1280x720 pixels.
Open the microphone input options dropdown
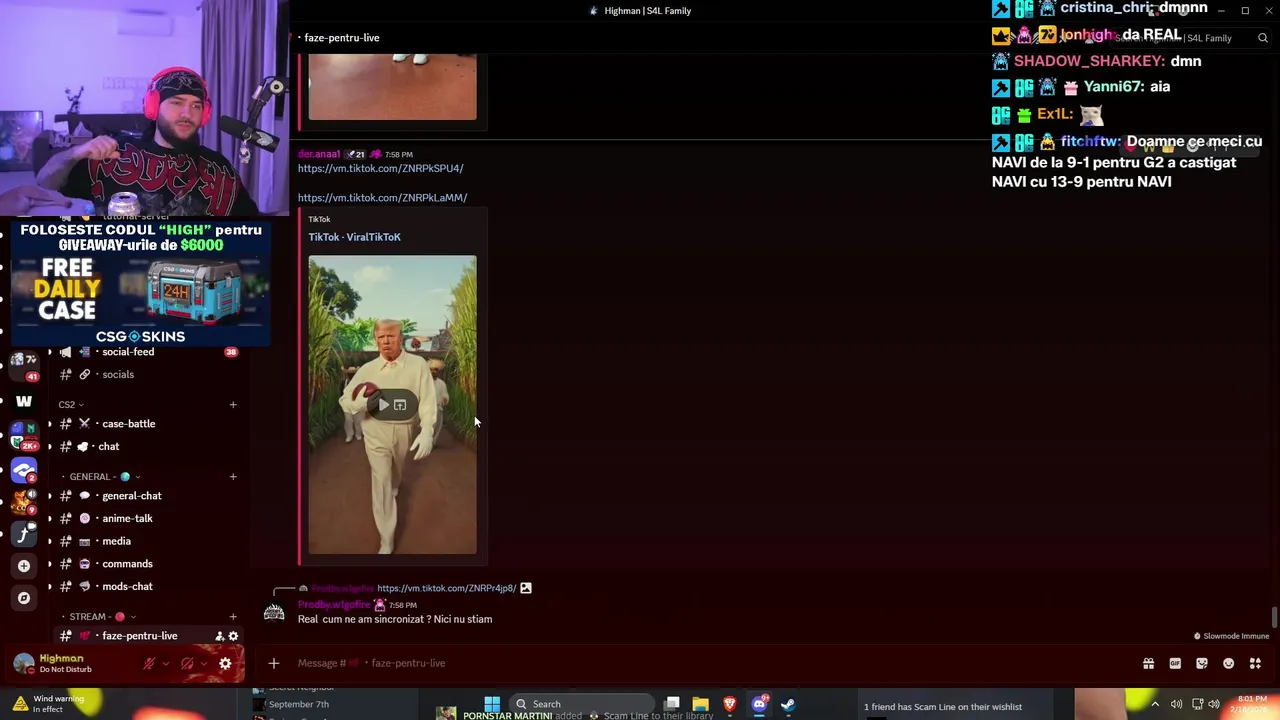point(165,663)
